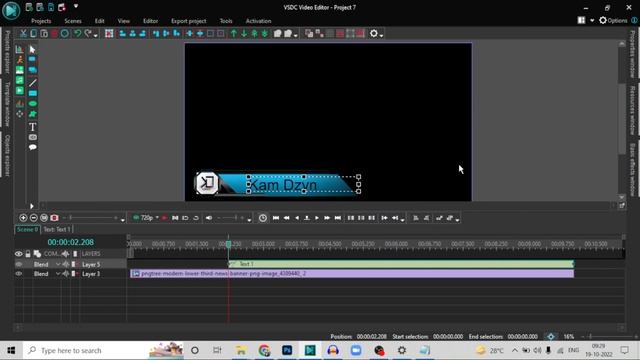Click timeline Zoom In plus icon
This screenshot has height=360, width=640.
pos(23,218)
